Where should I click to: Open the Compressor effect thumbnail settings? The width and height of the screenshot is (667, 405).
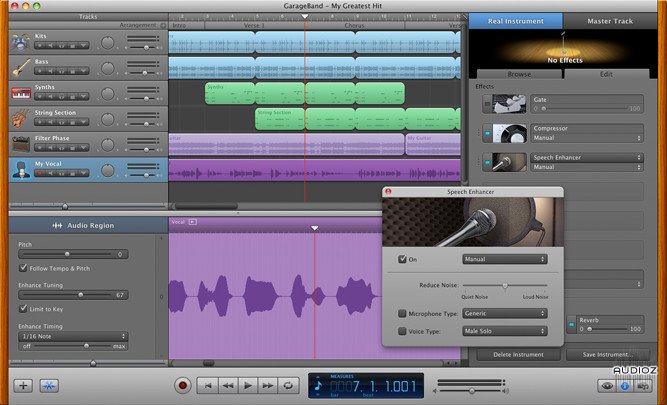(x=510, y=133)
